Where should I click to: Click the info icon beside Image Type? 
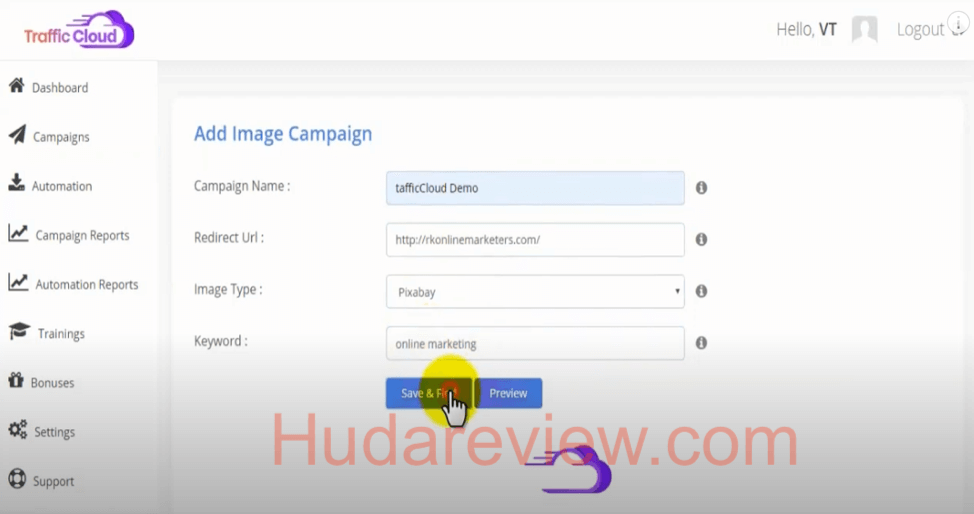pos(701,291)
